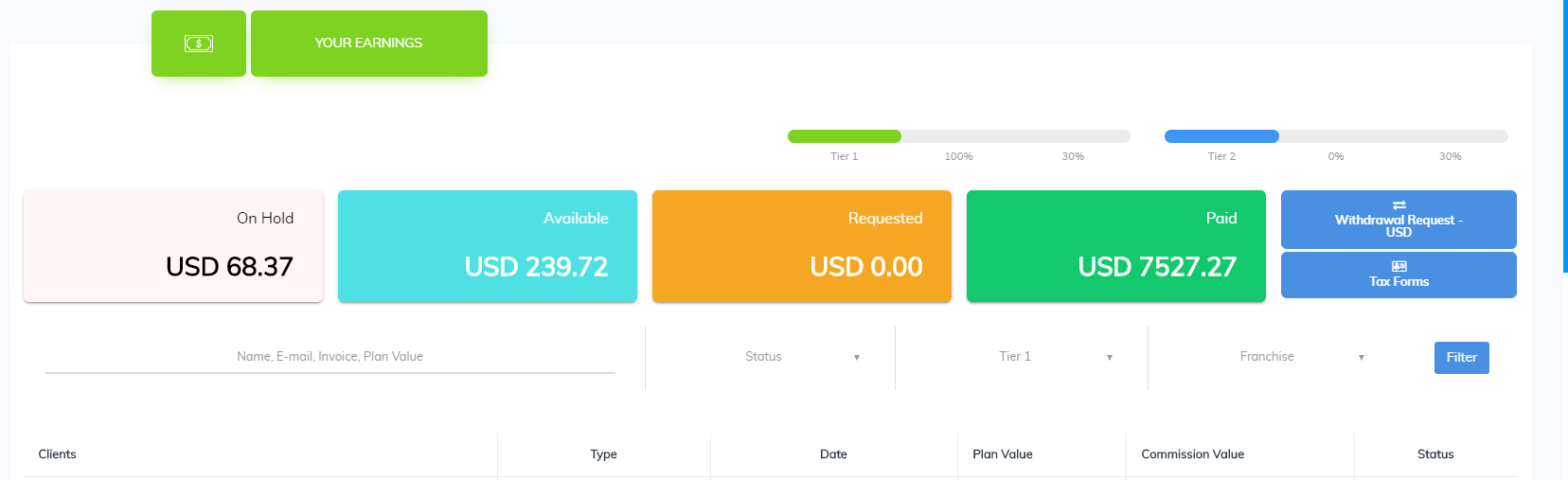Viewport: 1568px width, 480px height.
Task: Click the Withdrawal Request transfer arrows icon
Action: tap(1399, 205)
